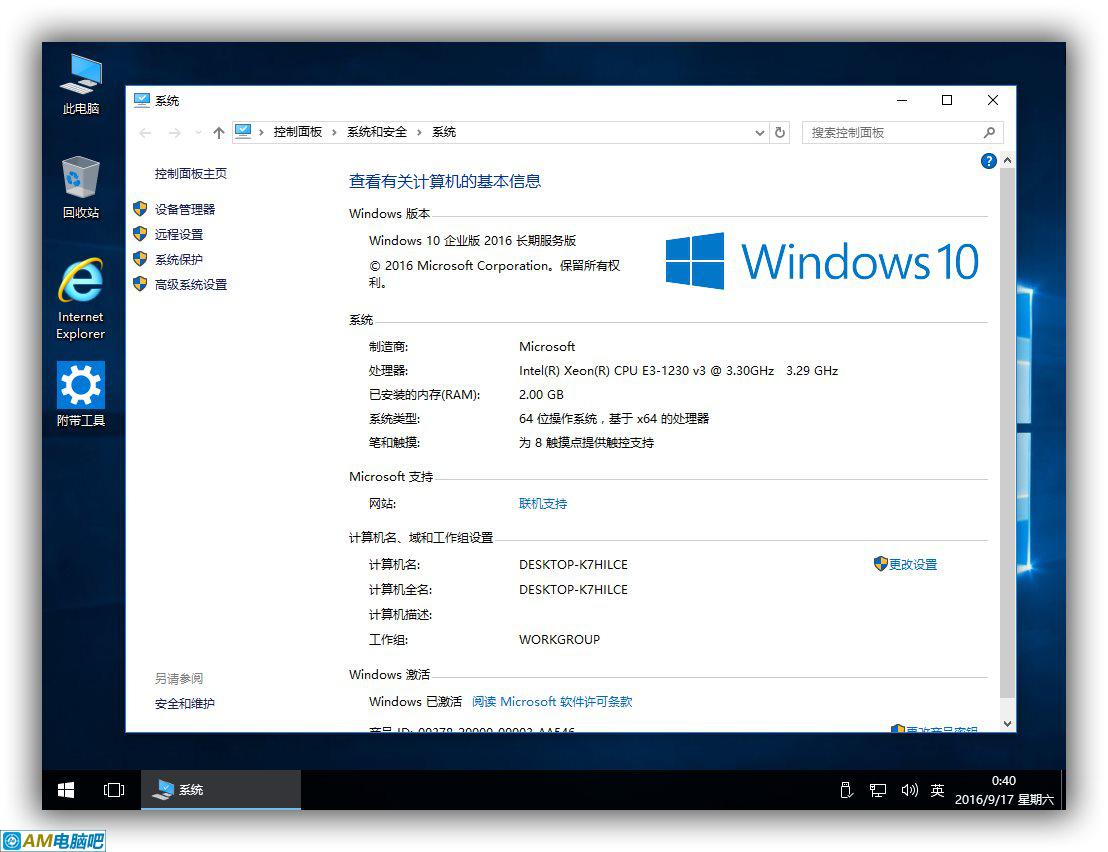This screenshot has height=852, width=1108.
Task: Select 系统 in the breadcrumb
Action: pyautogui.click(x=444, y=132)
